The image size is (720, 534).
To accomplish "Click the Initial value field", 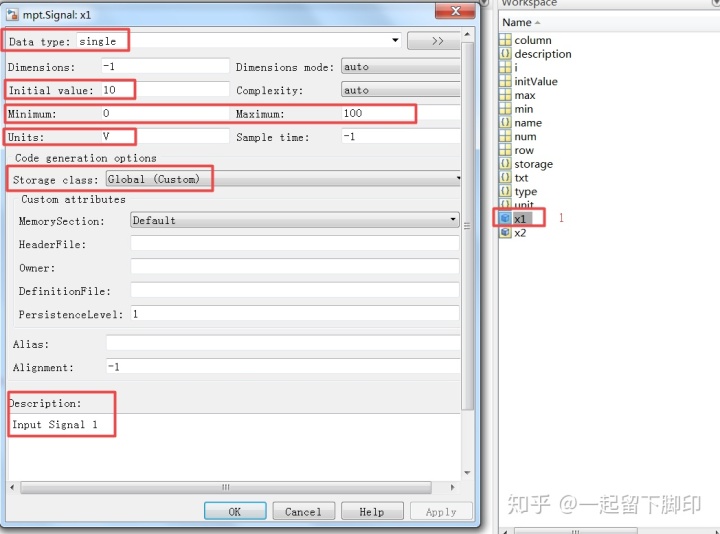I will click(x=165, y=90).
